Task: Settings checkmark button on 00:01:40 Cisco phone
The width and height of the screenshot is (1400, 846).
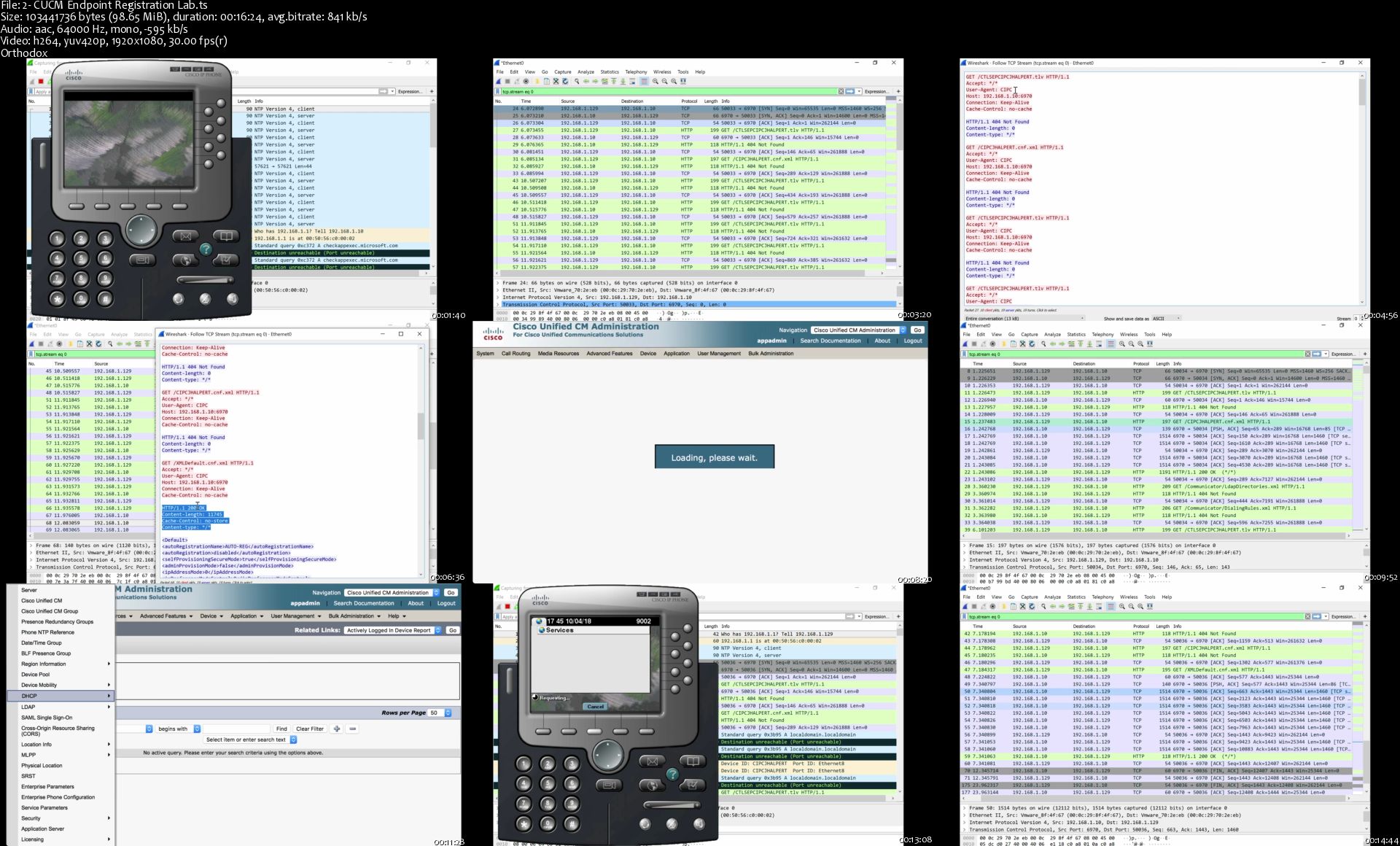Action: click(x=226, y=260)
